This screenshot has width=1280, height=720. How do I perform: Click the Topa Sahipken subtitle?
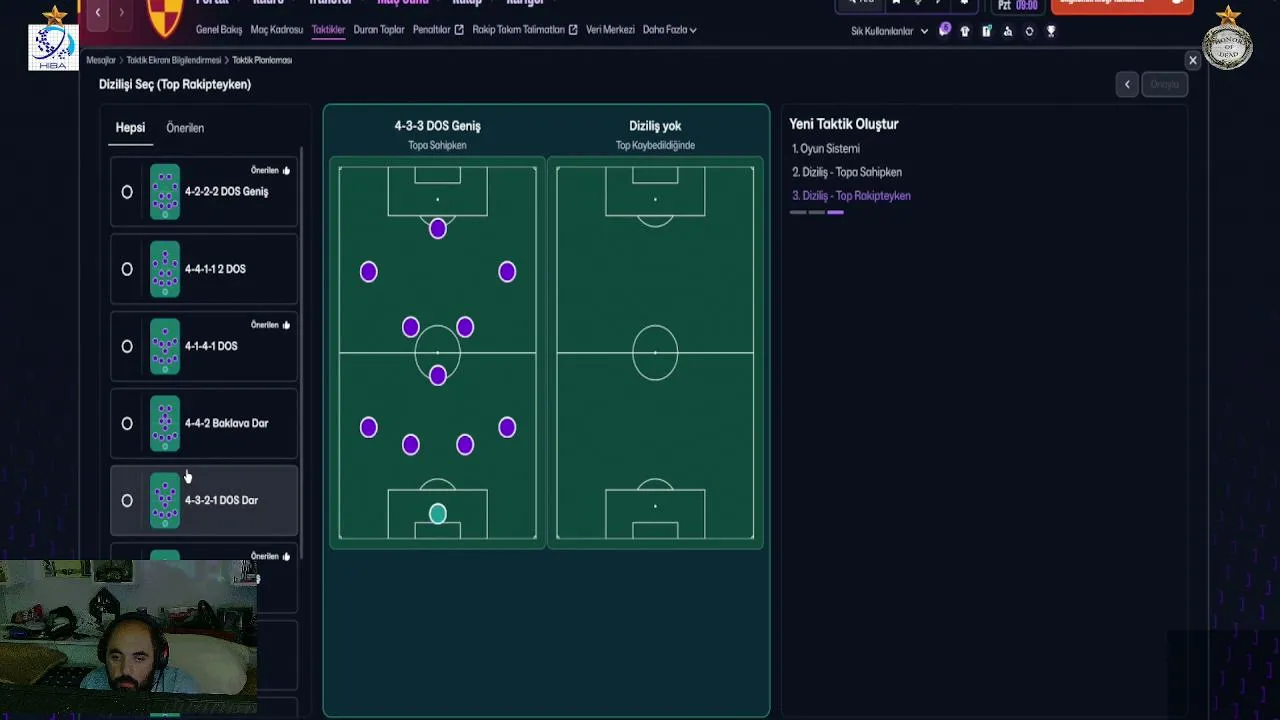[437, 145]
